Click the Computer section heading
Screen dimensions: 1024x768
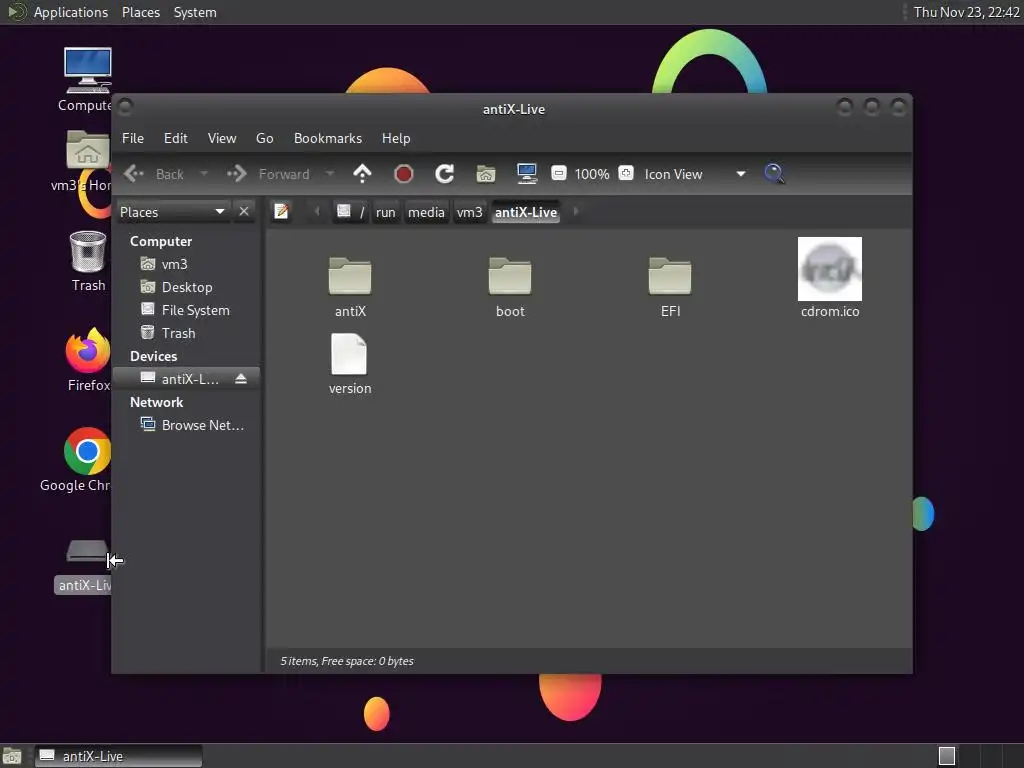[x=161, y=241]
